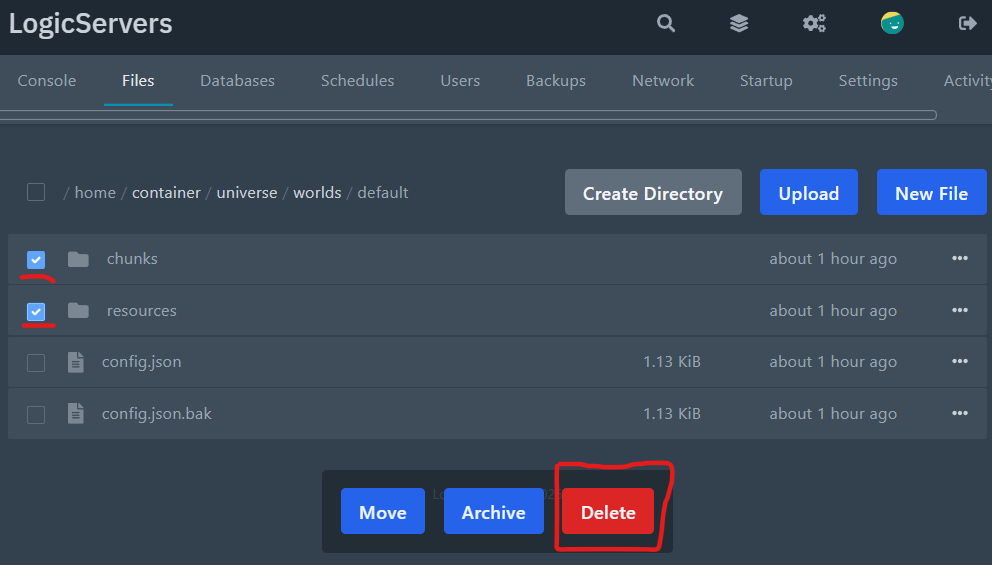This screenshot has width=992, height=565.
Task: Click the config.json.bak file icon
Action: point(76,414)
